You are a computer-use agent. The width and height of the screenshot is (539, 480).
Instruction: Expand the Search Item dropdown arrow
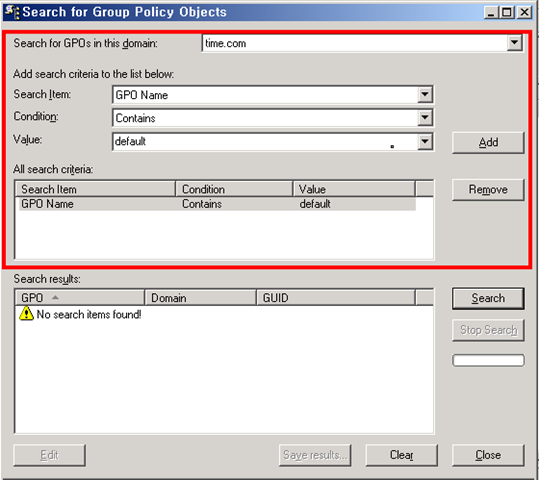click(x=425, y=94)
